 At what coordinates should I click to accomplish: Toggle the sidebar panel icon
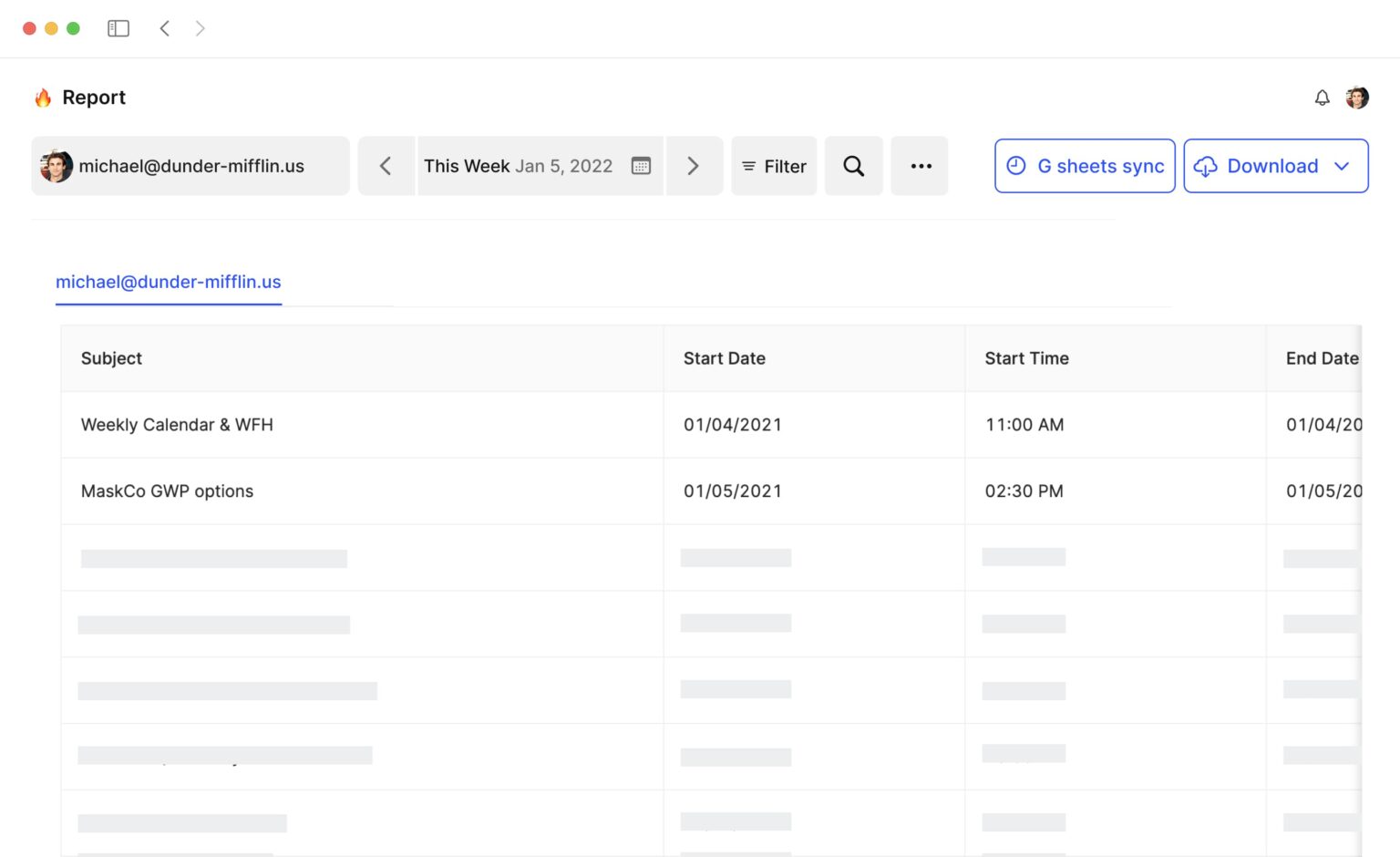[x=118, y=28]
